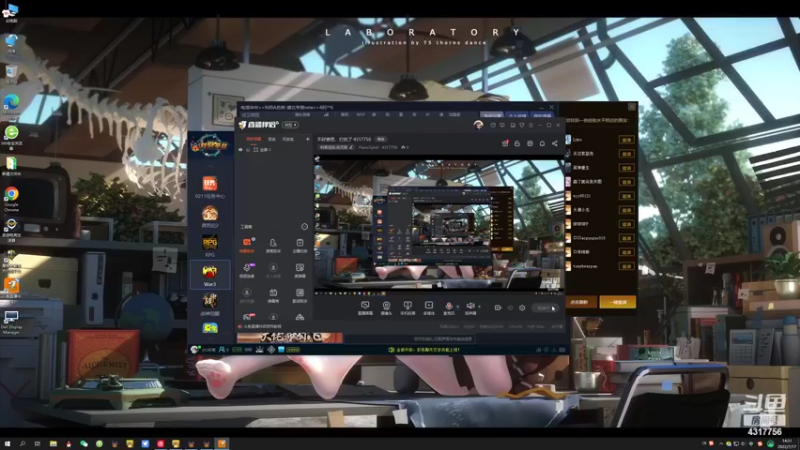Viewport: 800px width, 450px height.
Task: Click the user avatar in streaming app title bar
Action: [478, 125]
